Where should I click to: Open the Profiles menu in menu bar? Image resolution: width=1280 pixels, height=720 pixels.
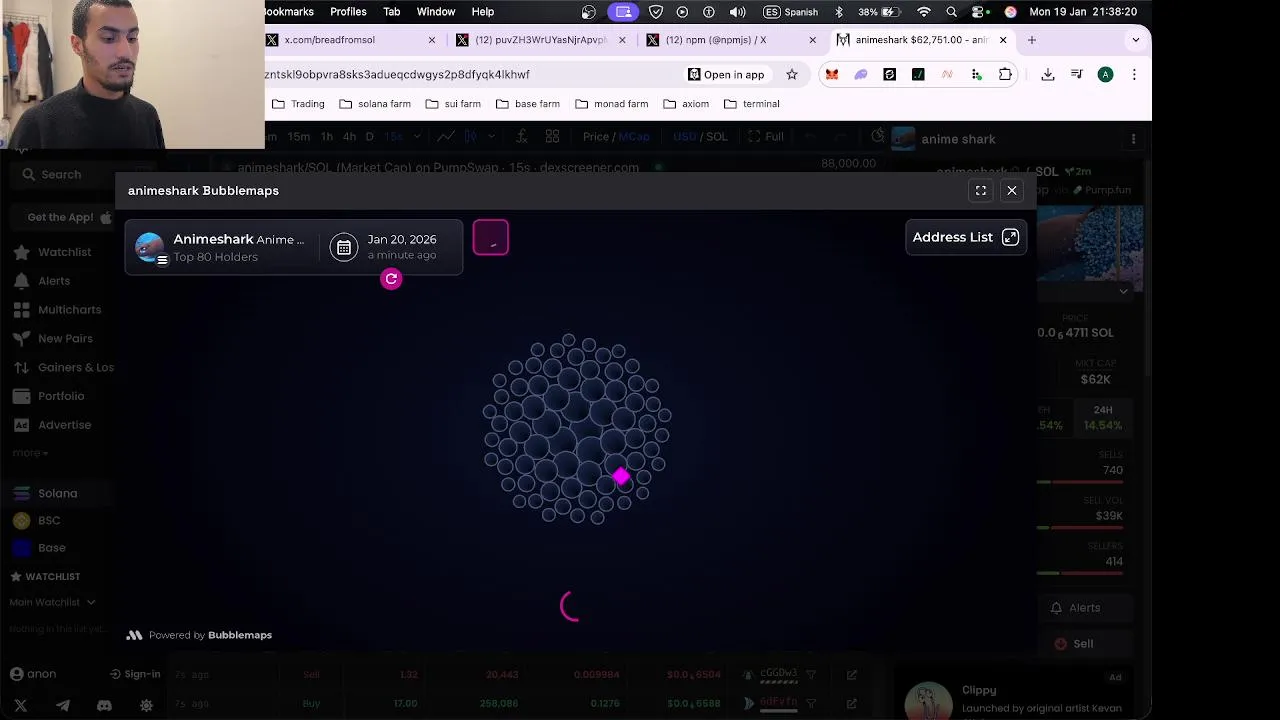(x=348, y=12)
